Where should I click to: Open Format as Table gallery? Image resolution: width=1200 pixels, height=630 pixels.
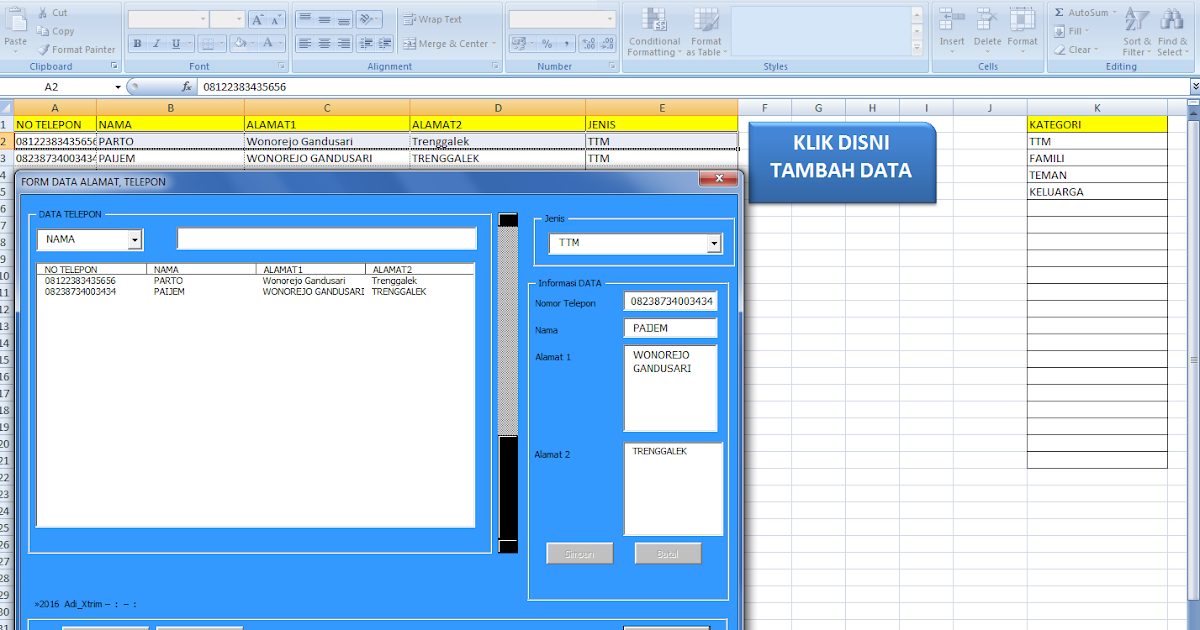point(706,32)
